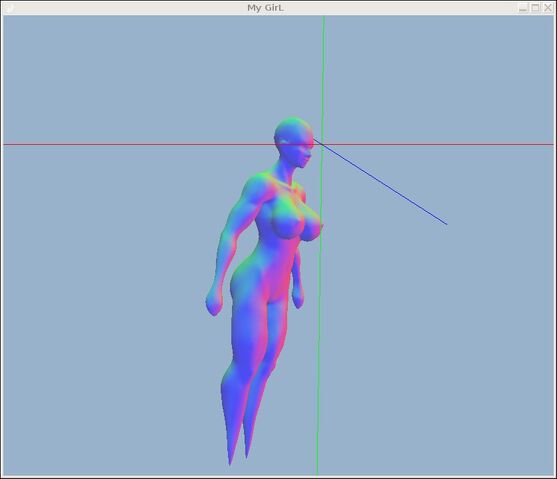Minimize the My GirL window

pyautogui.click(x=523, y=8)
